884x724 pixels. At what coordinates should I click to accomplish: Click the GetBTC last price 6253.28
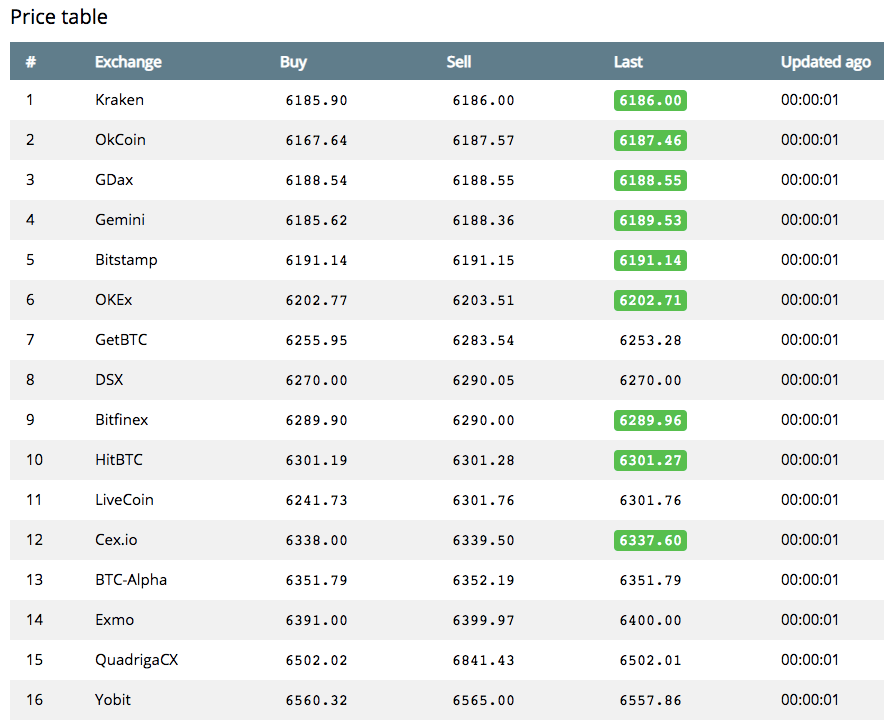[650, 341]
